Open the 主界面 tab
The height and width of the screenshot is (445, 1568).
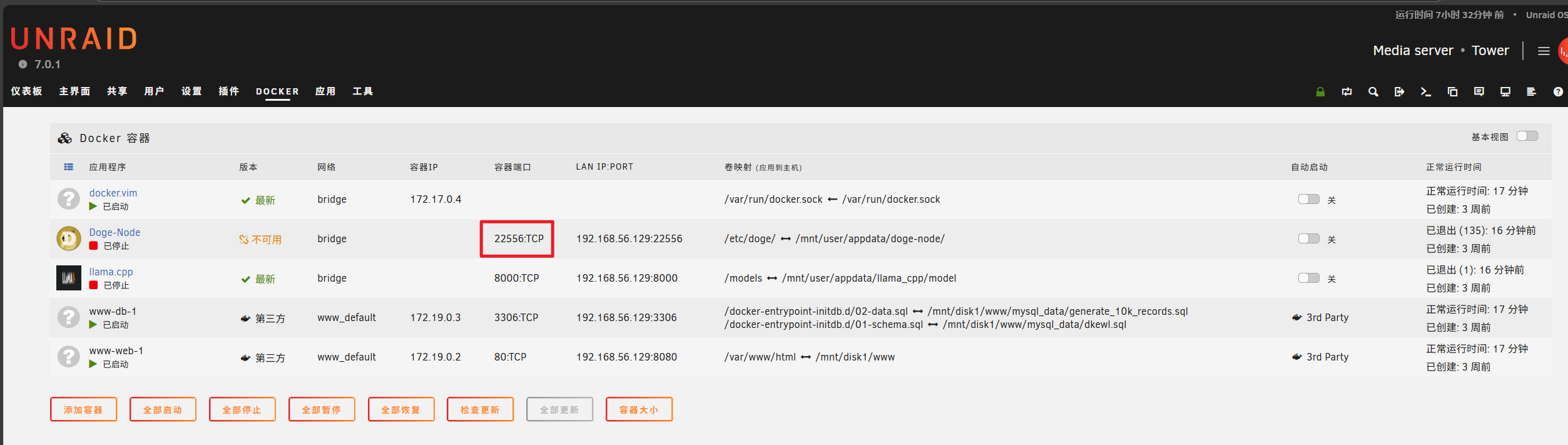(x=74, y=91)
